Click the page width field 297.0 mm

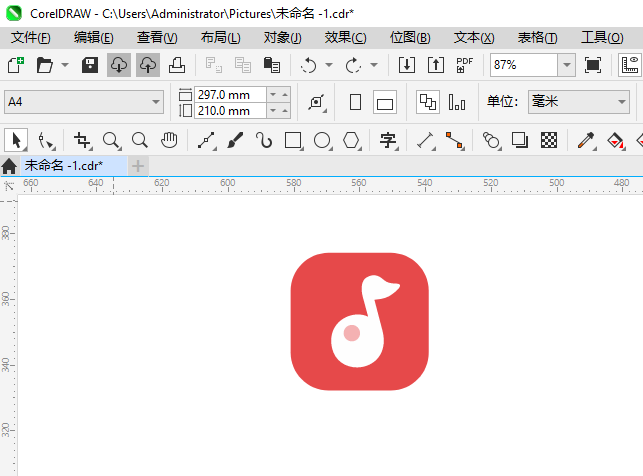click(230, 95)
